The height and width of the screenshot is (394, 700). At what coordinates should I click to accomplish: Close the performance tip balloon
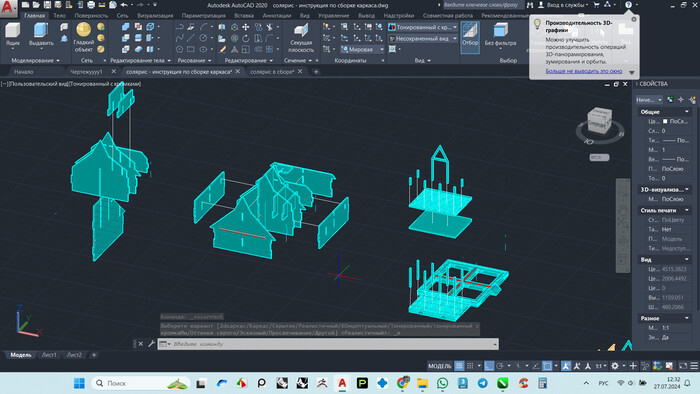coord(634,20)
